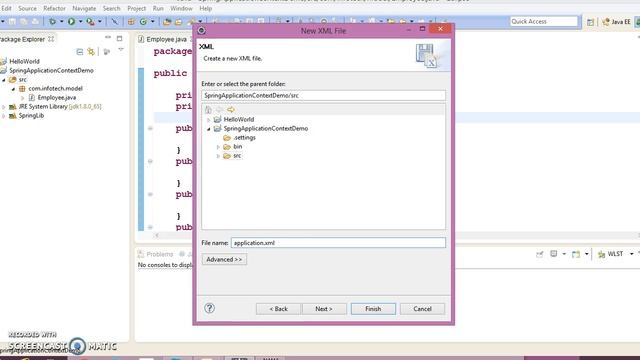Click the Open Type toolbar icon

tap(167, 22)
